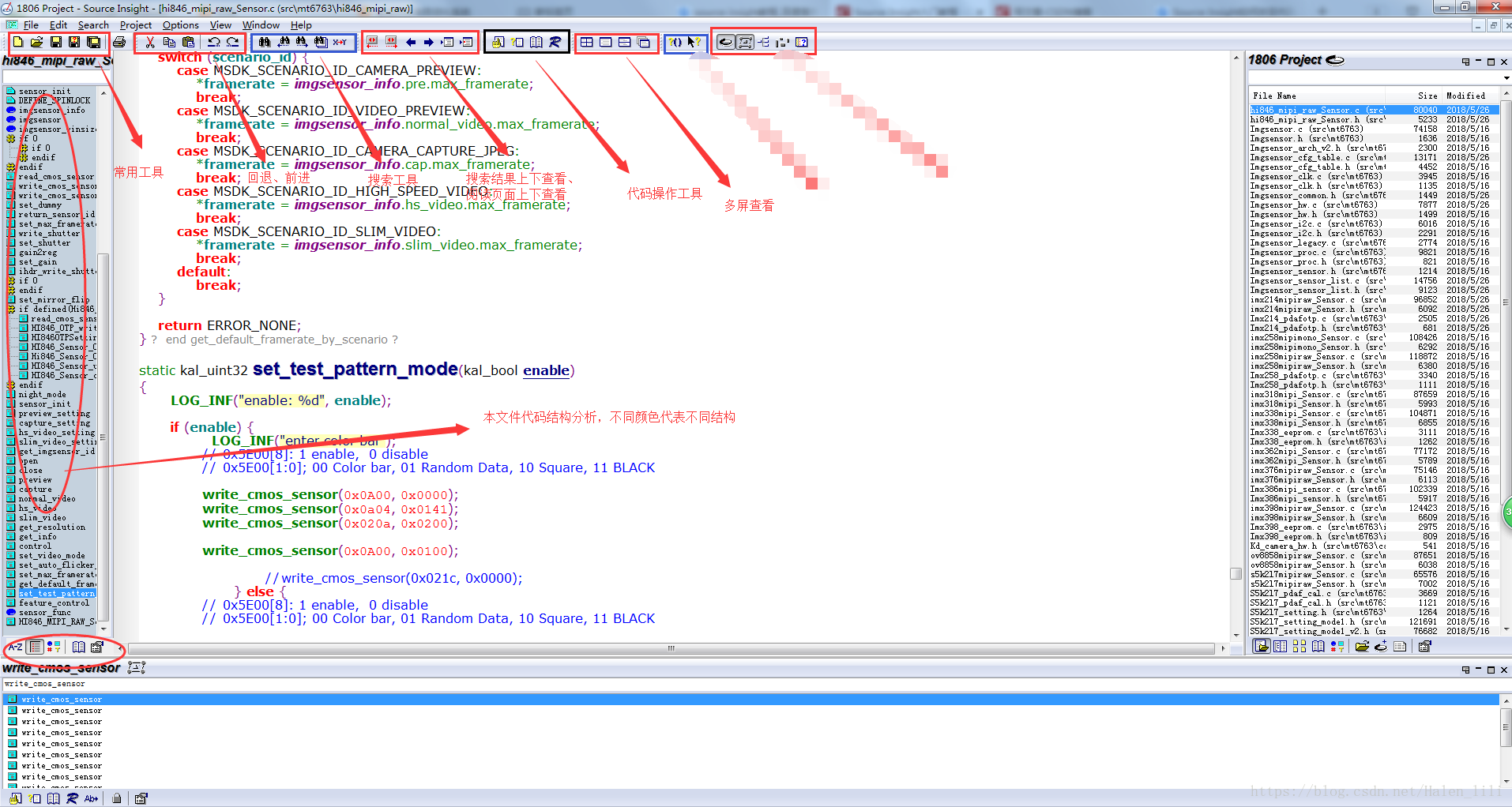This screenshot has height=807, width=1512.
Task: Select get_resolution in symbol list
Action: (x=52, y=527)
